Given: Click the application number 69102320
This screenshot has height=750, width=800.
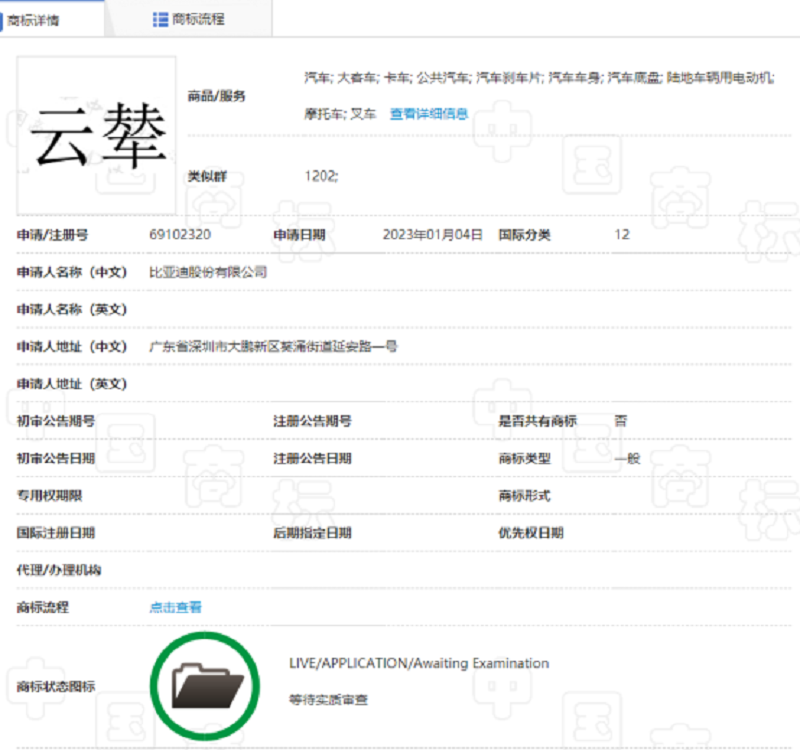Looking at the screenshot, I should (179, 235).
